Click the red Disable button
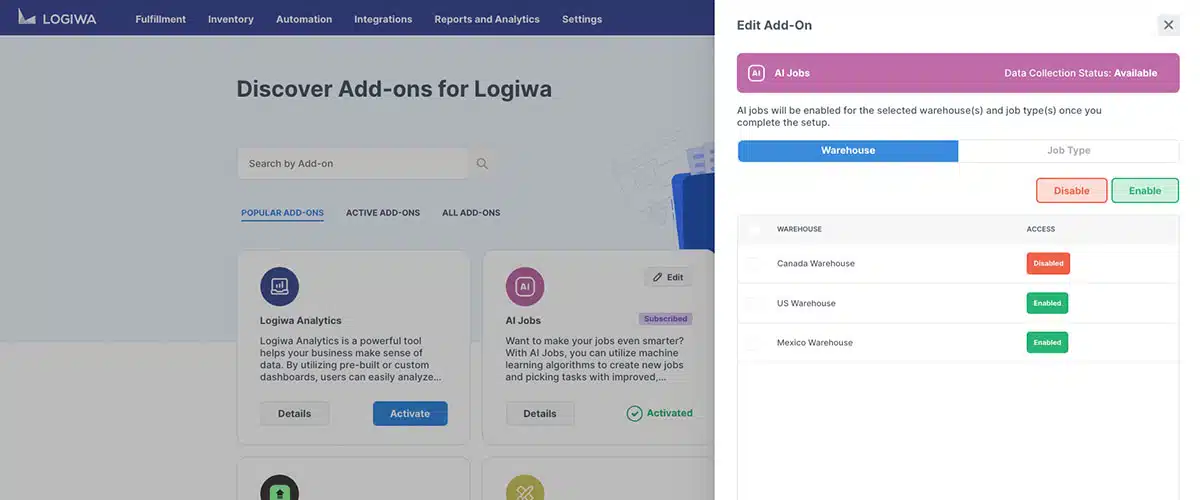This screenshot has height=500, width=1200. [x=1071, y=191]
